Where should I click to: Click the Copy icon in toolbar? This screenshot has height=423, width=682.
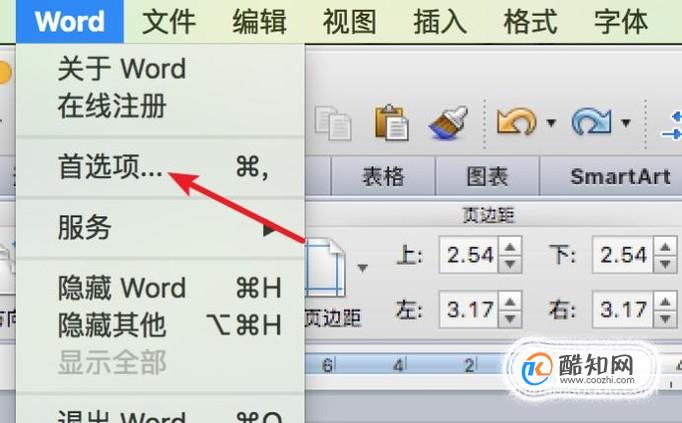pos(334,123)
